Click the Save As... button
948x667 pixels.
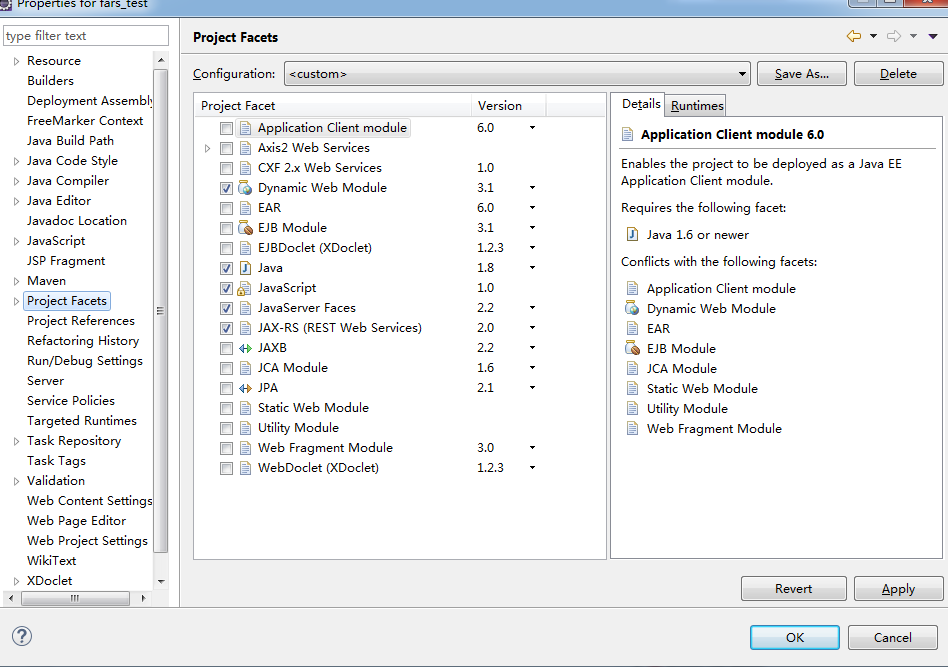pos(802,74)
